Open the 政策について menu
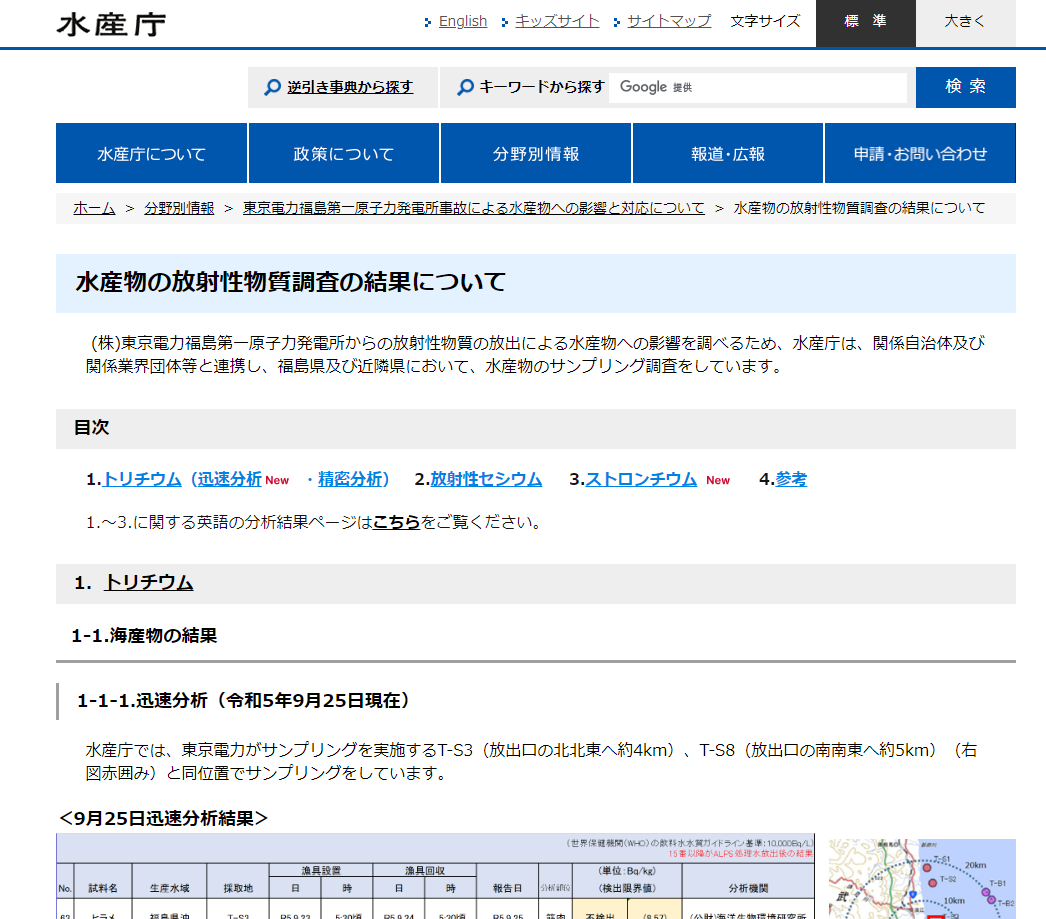Viewport: 1046px width, 919px height. coord(343,154)
